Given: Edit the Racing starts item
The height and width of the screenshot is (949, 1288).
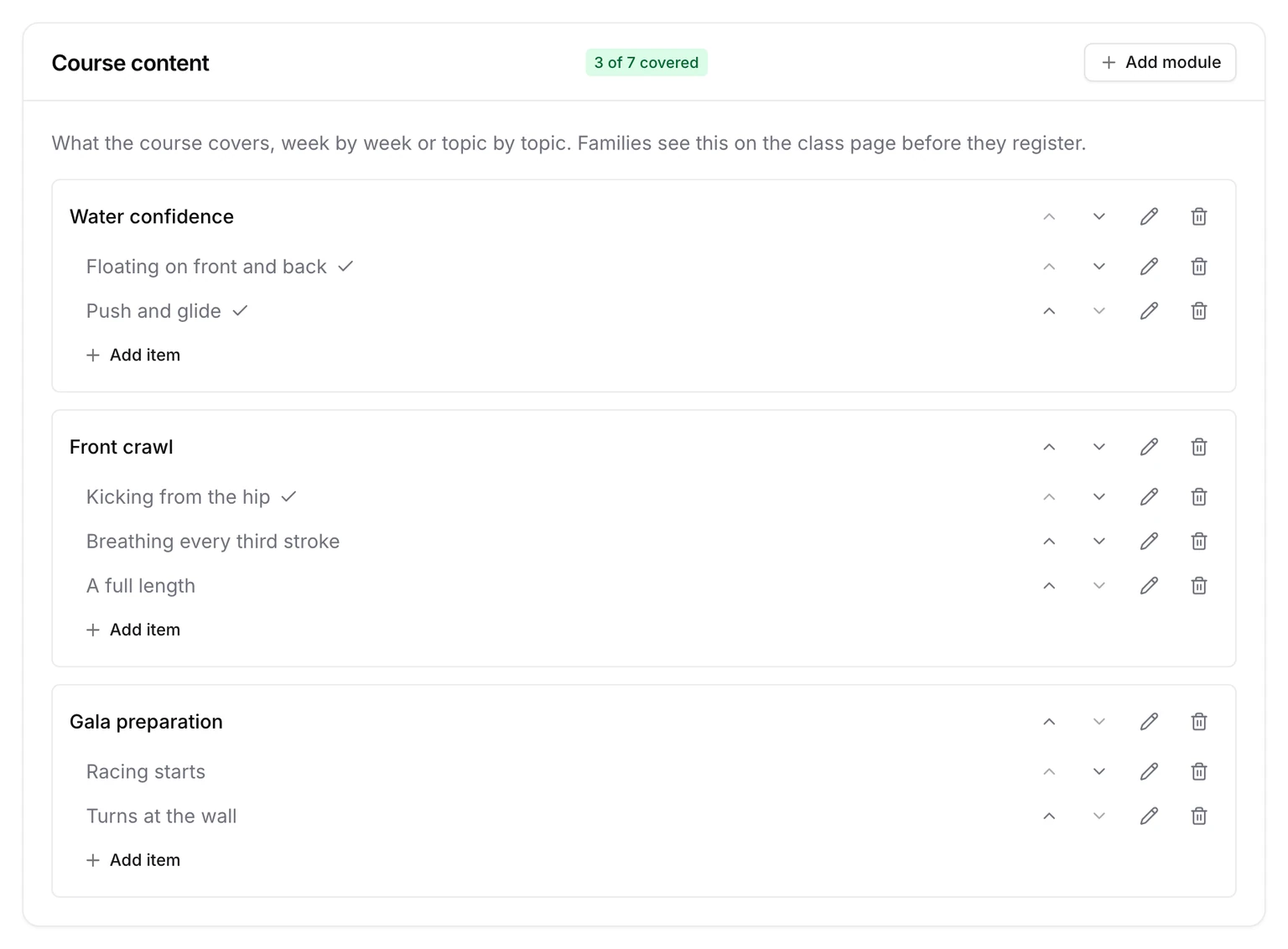Looking at the screenshot, I should tap(1149, 772).
